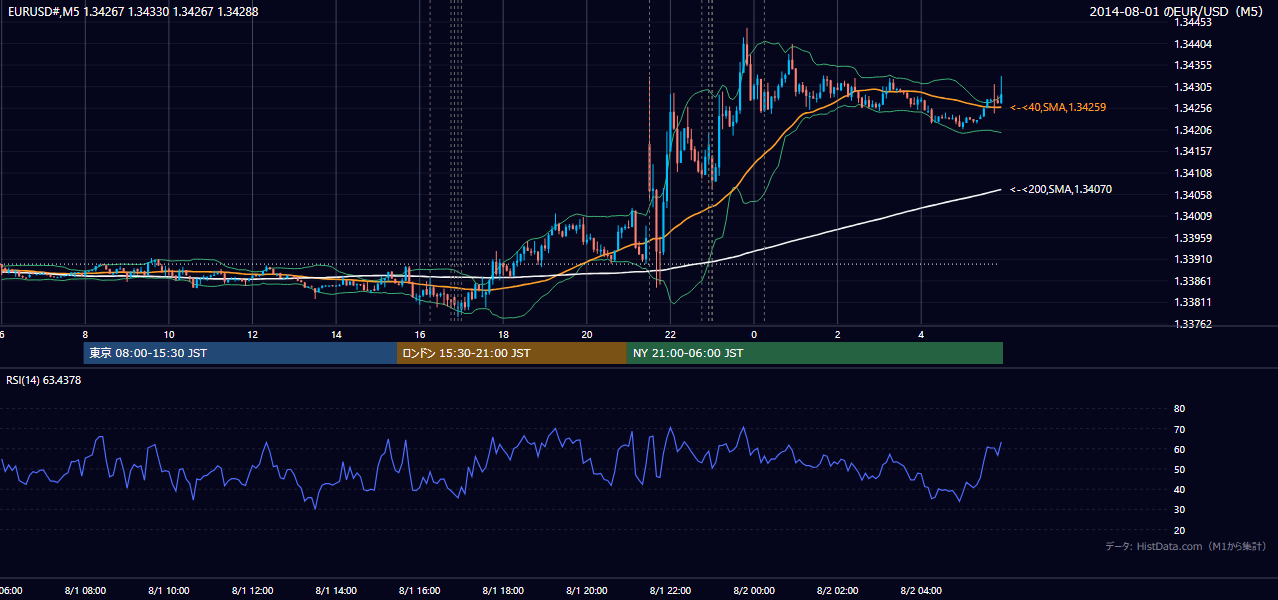Click price level 1.34305 on axis
Viewport: 1278px width, 600px height.
pyautogui.click(x=1193, y=87)
